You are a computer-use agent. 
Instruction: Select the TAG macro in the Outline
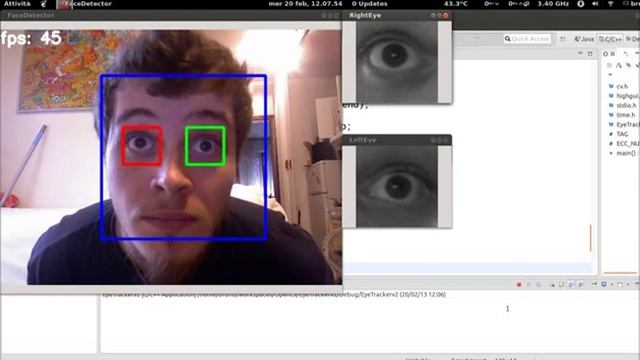point(619,134)
